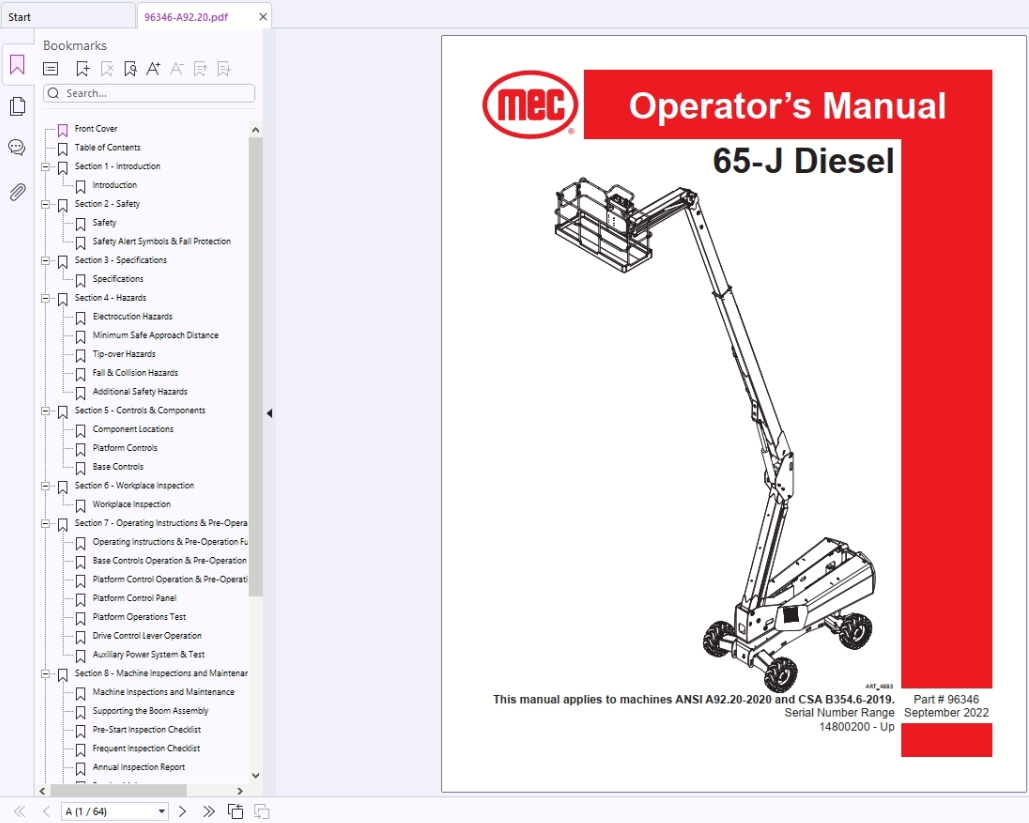
Task: Click the previous view icon in status bar
Action: pyautogui.click(x=235, y=812)
